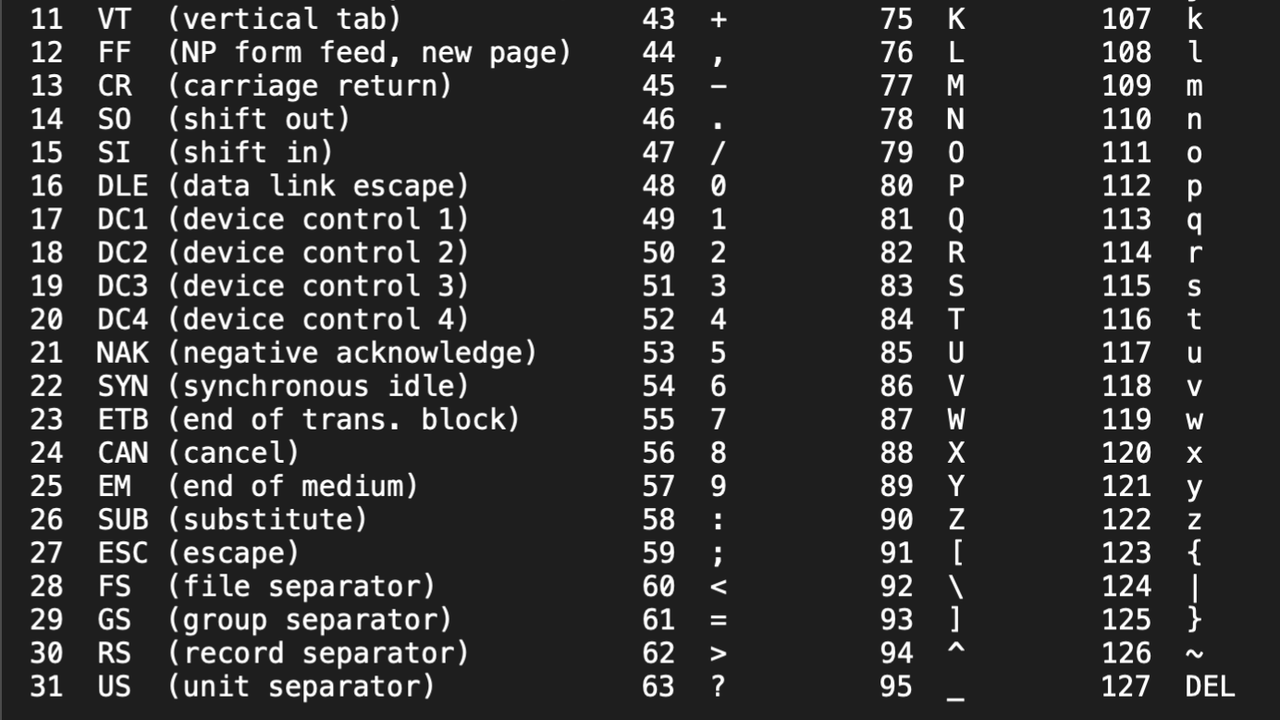Click the NAK abbreviation in row 21
The width and height of the screenshot is (1280, 720).
(122, 353)
